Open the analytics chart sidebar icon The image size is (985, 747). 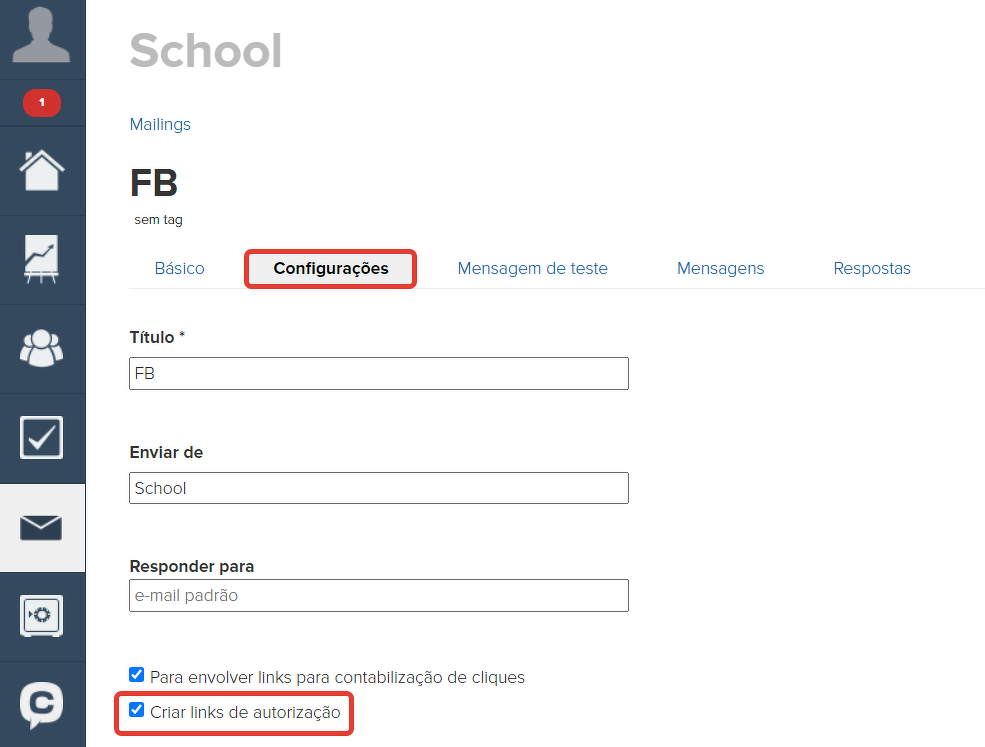(x=42, y=259)
